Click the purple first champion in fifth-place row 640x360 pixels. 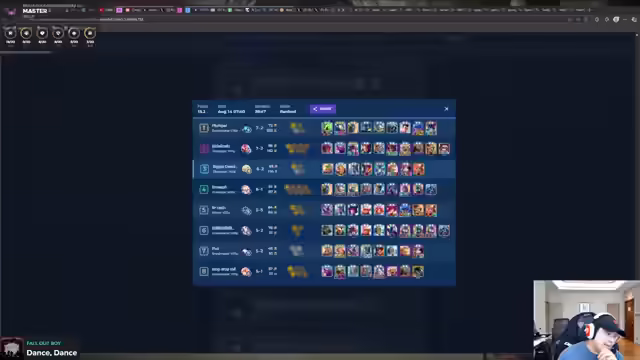point(327,210)
